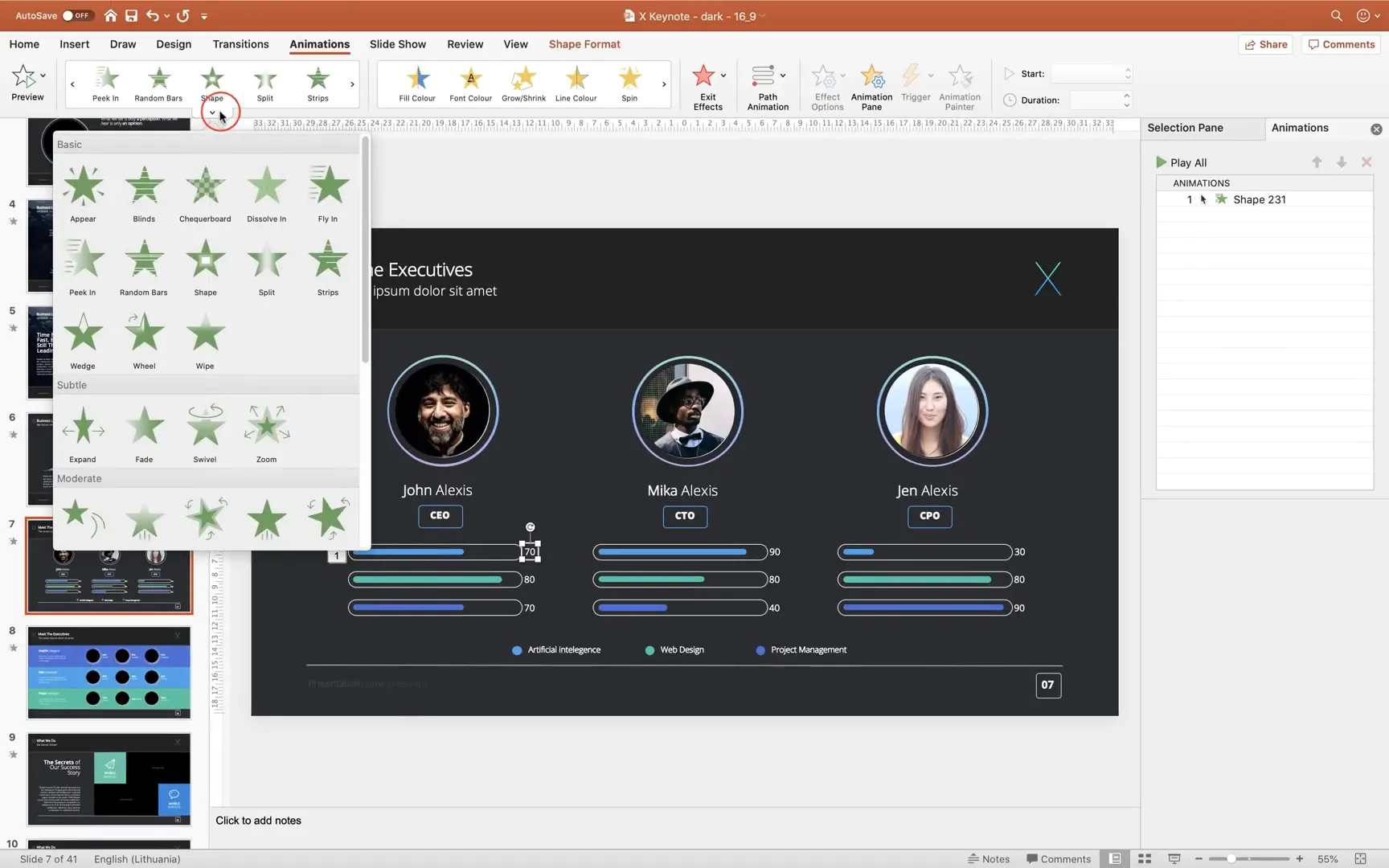
Task: Adjust the zoom slider in status bar
Action: pyautogui.click(x=1231, y=859)
